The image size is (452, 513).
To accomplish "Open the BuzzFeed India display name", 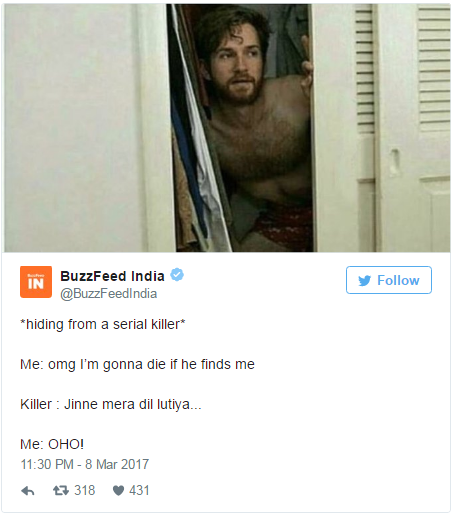I will [x=112, y=276].
